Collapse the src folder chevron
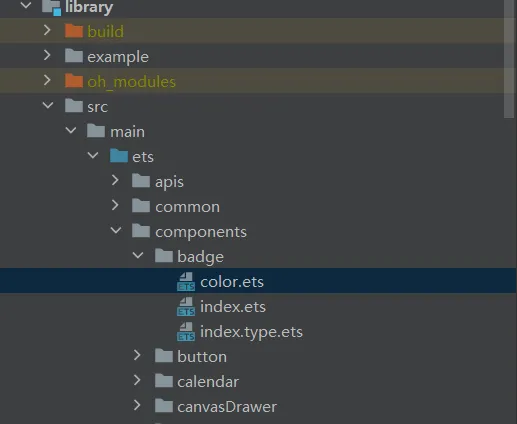Image resolution: width=517 pixels, height=424 pixels. (x=48, y=106)
